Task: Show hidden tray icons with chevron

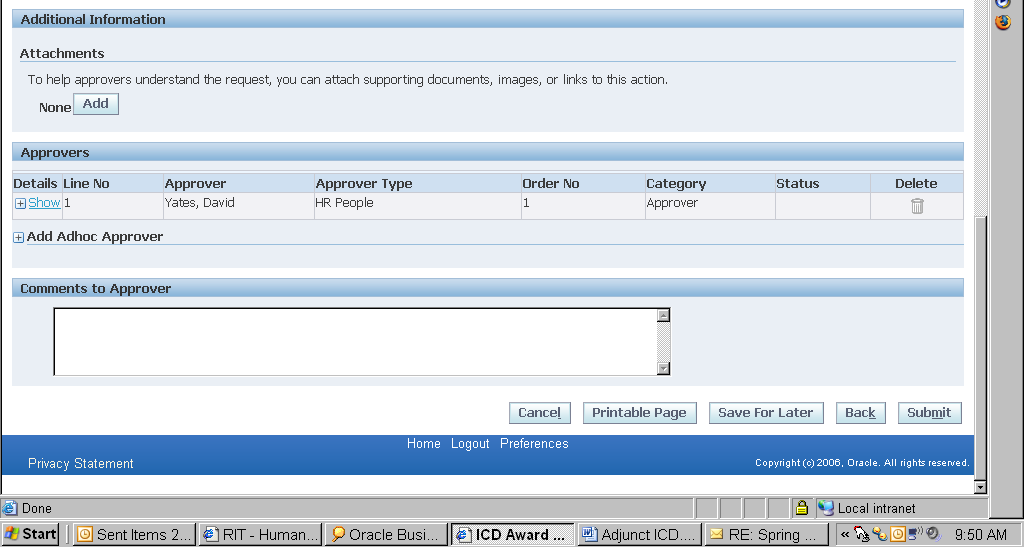Action: click(844, 534)
